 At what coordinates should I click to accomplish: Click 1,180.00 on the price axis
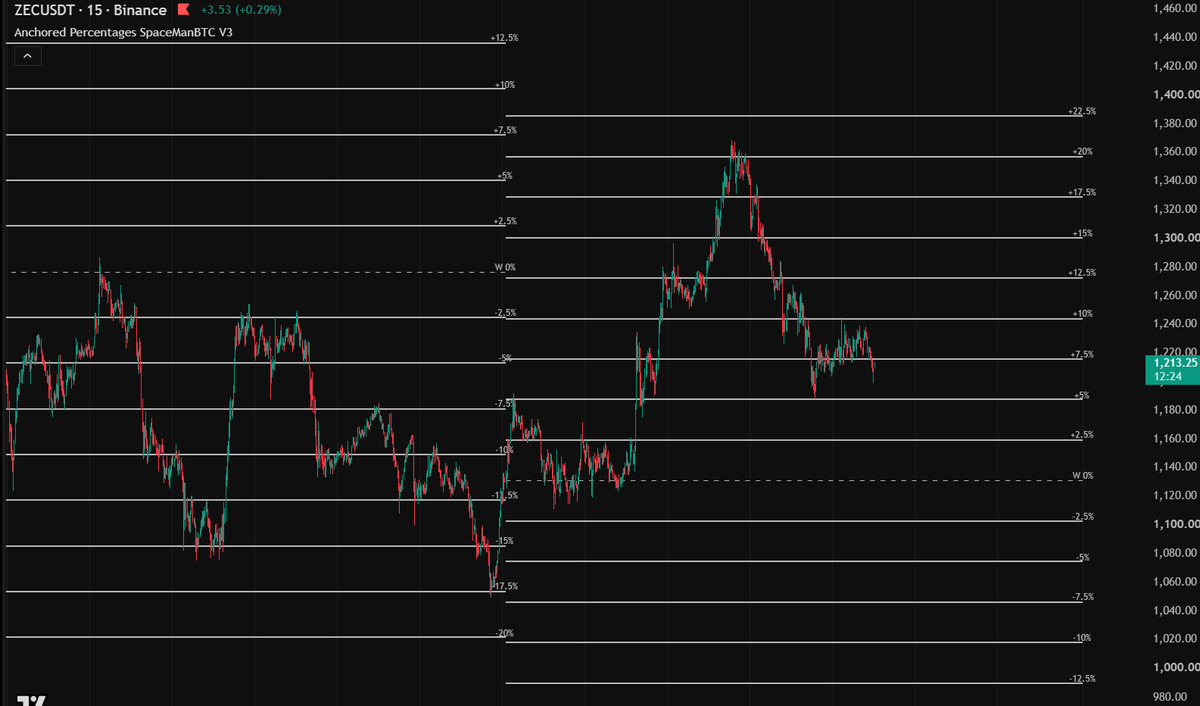click(1175, 410)
